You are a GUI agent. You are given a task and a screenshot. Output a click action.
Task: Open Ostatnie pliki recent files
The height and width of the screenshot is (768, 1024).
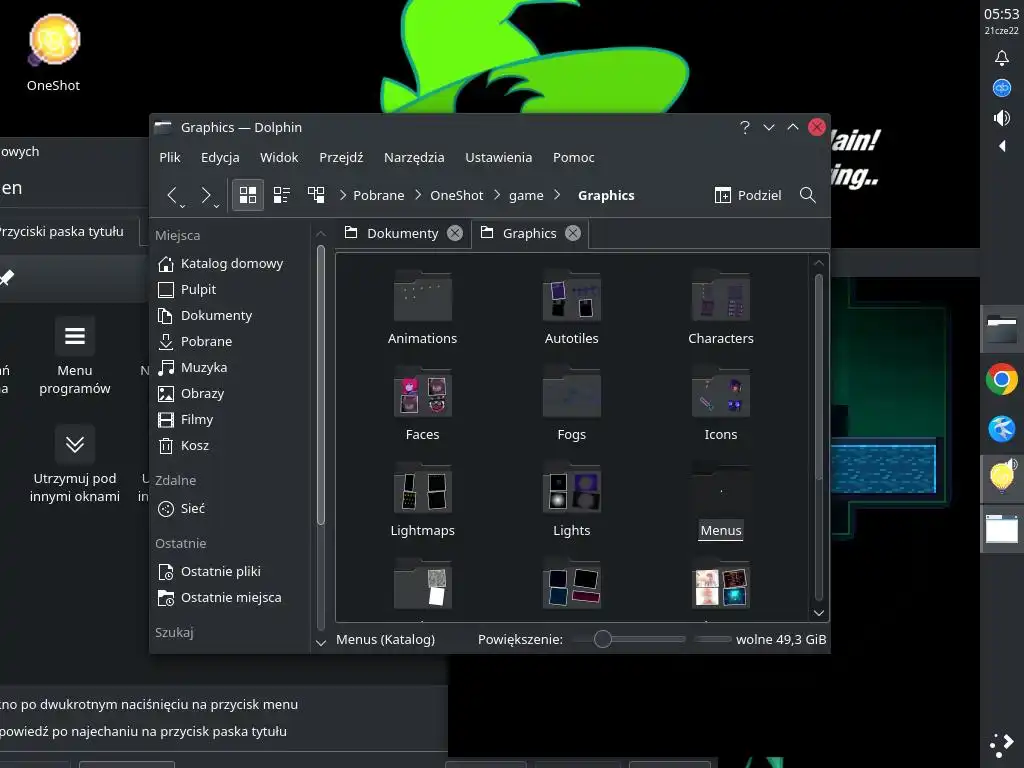[x=210, y=571]
